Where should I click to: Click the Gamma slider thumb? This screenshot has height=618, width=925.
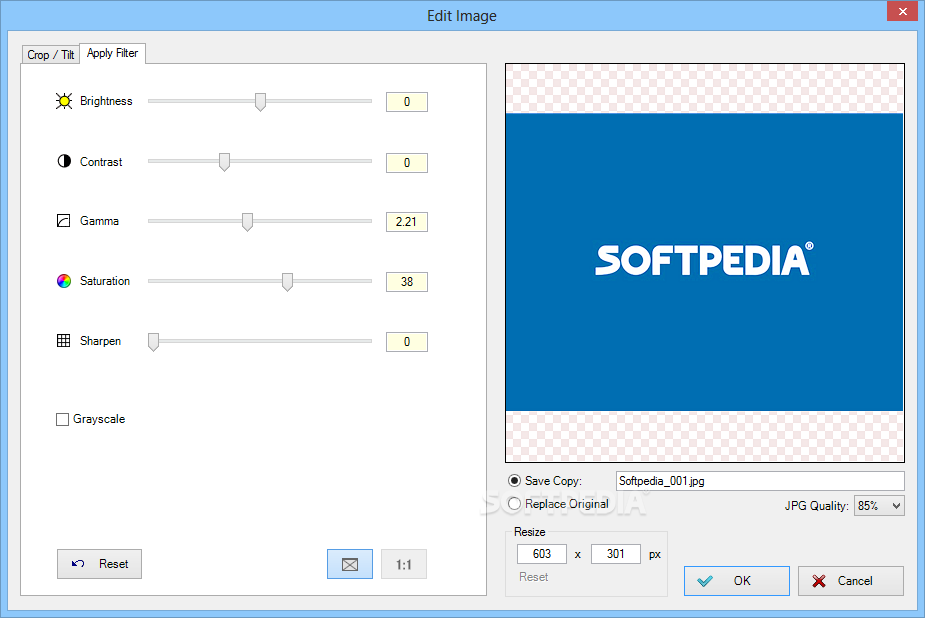click(247, 222)
